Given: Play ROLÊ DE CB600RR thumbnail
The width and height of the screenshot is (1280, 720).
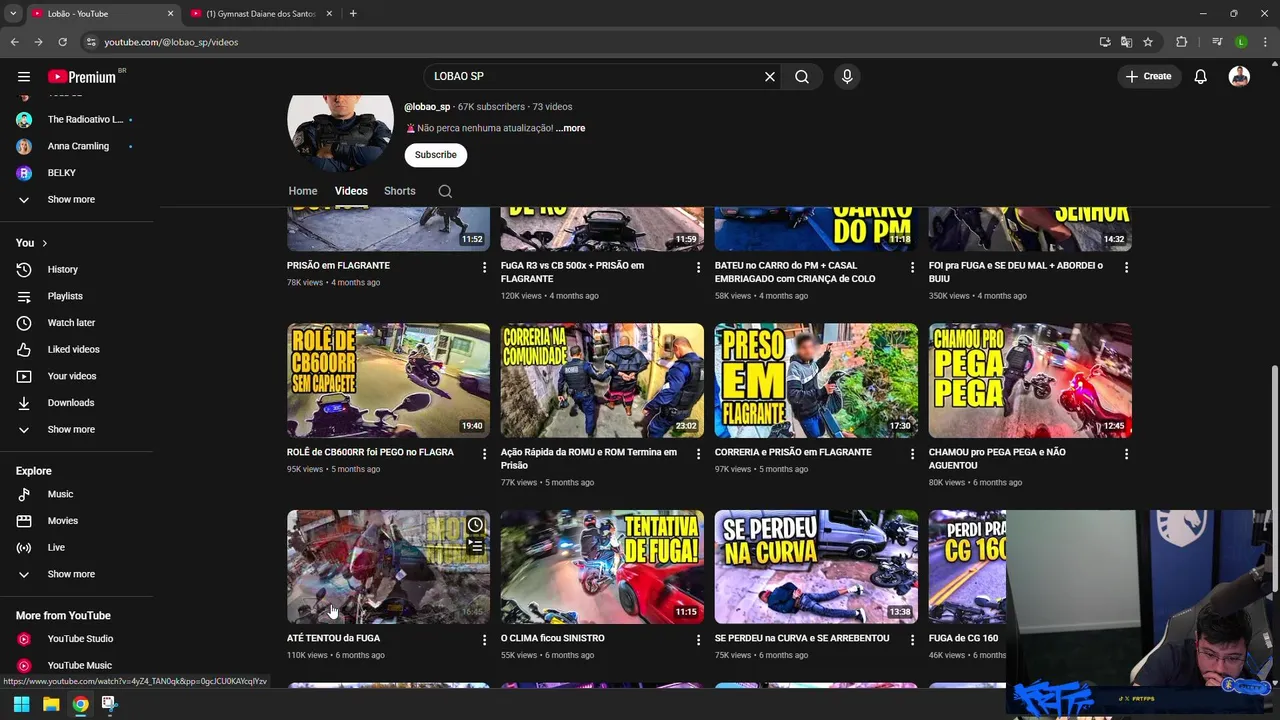Looking at the screenshot, I should coord(388,380).
